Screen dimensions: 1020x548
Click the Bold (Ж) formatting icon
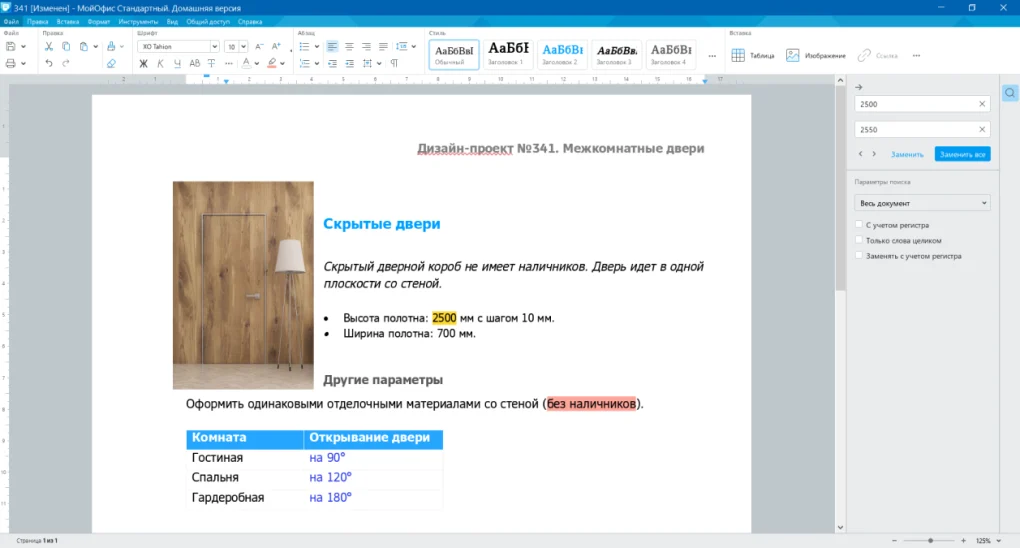tap(143, 63)
